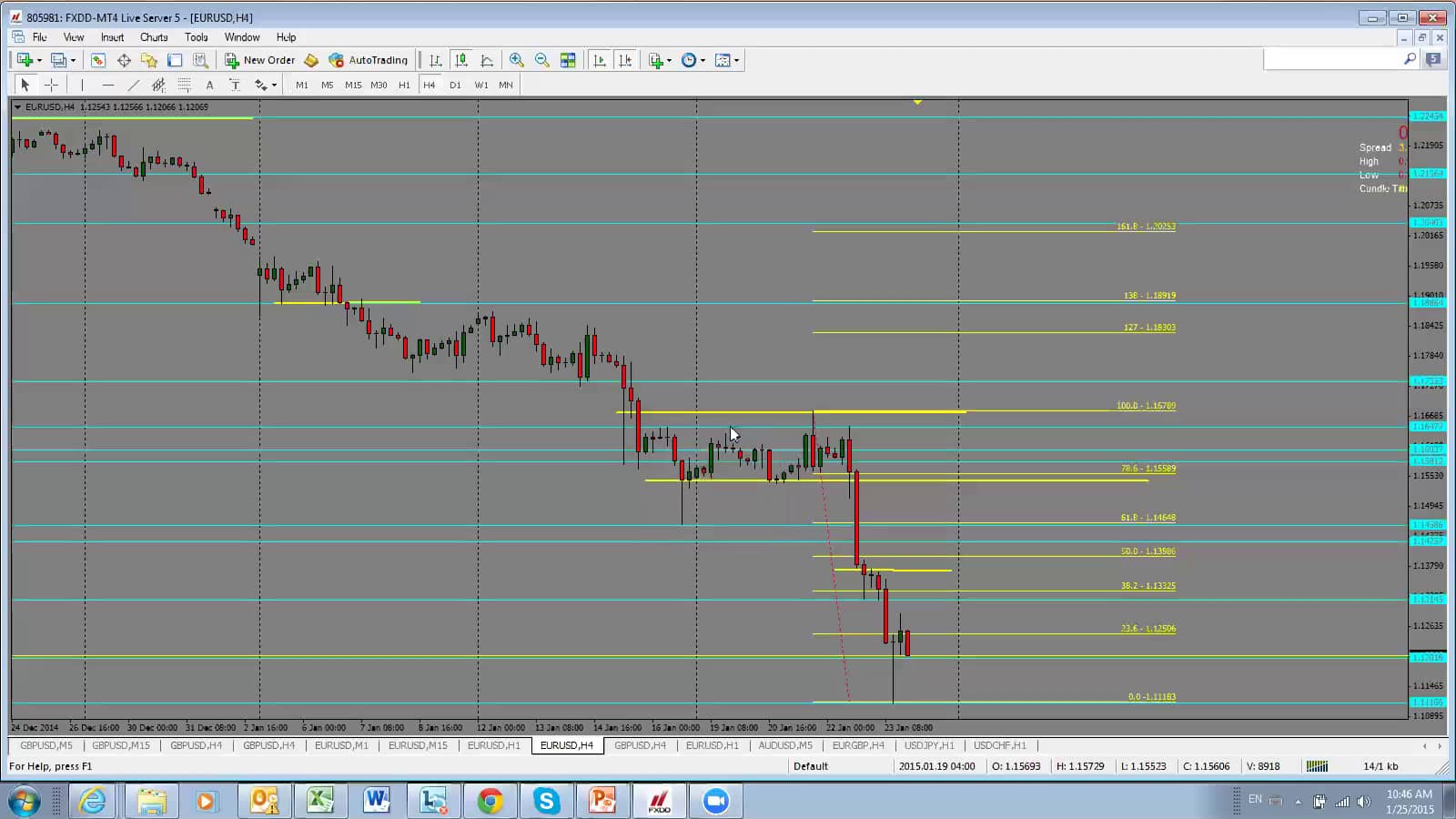
Task: Click the New Order button
Action: 260,60
